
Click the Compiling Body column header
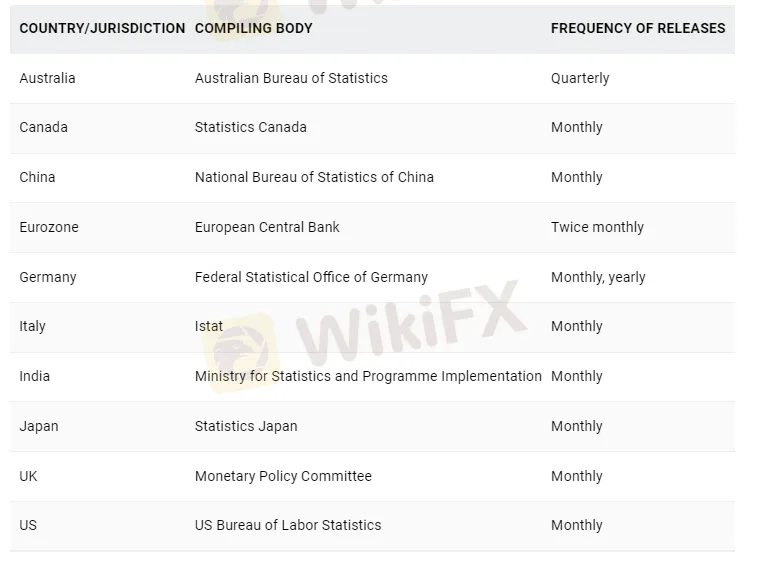coord(253,28)
